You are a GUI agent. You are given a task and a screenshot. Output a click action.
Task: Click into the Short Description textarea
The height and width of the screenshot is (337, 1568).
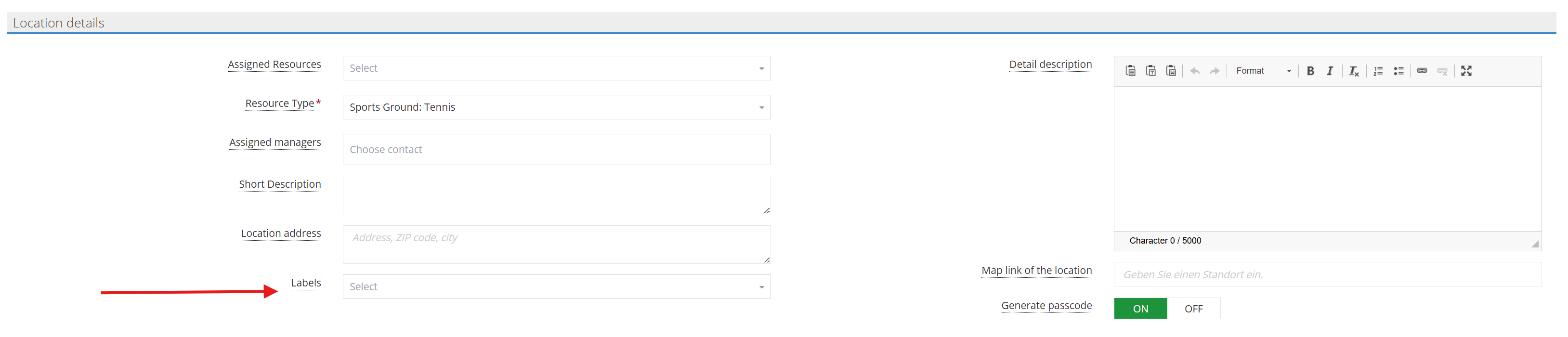(556, 195)
